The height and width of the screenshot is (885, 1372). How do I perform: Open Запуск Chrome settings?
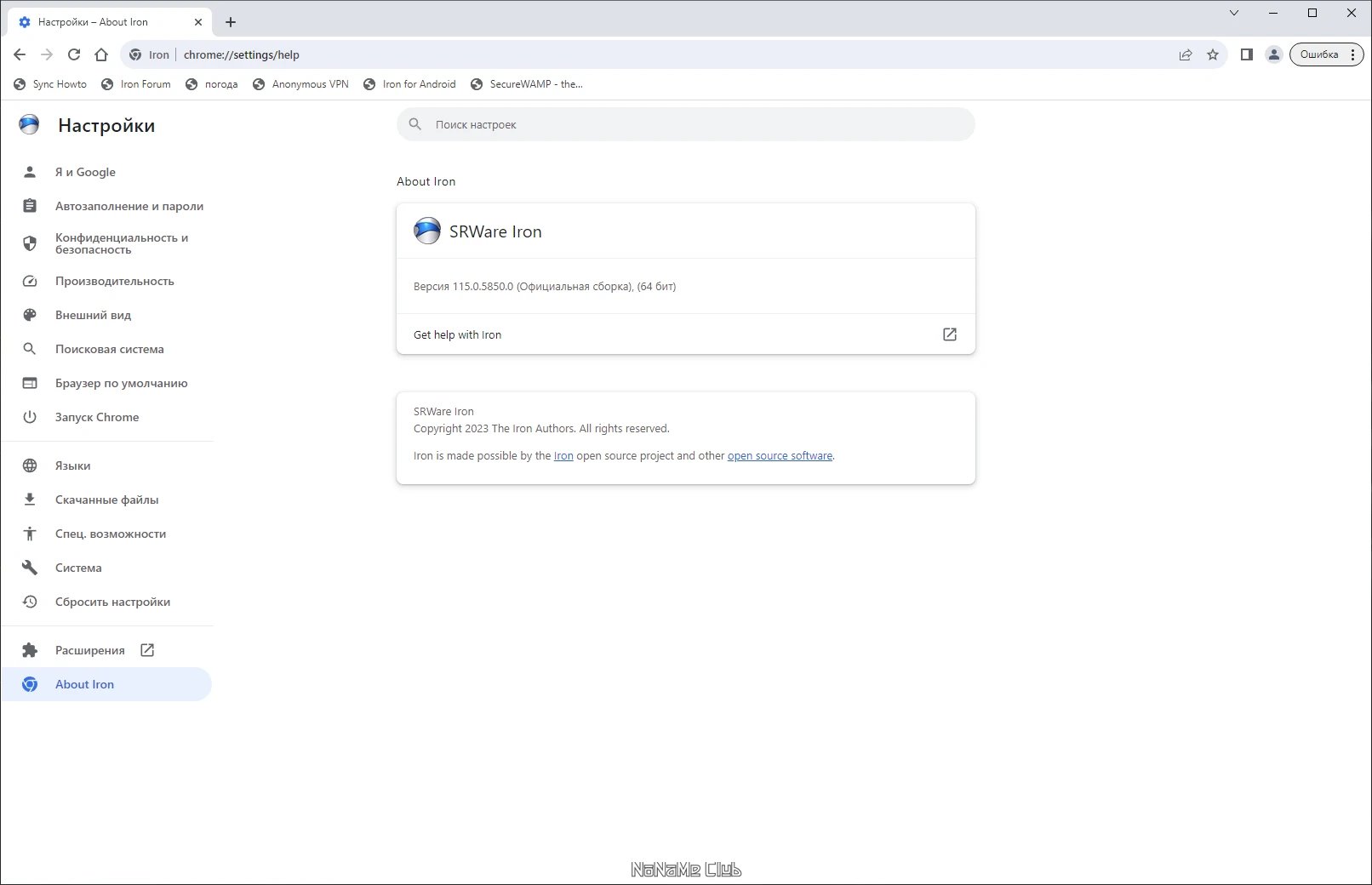pos(106,417)
